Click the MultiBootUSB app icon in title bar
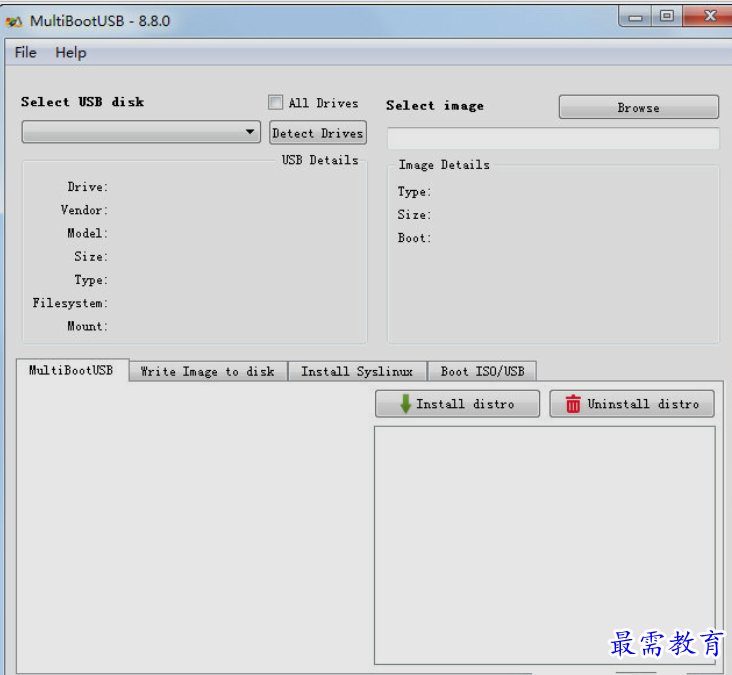This screenshot has height=675, width=732. (x=14, y=21)
